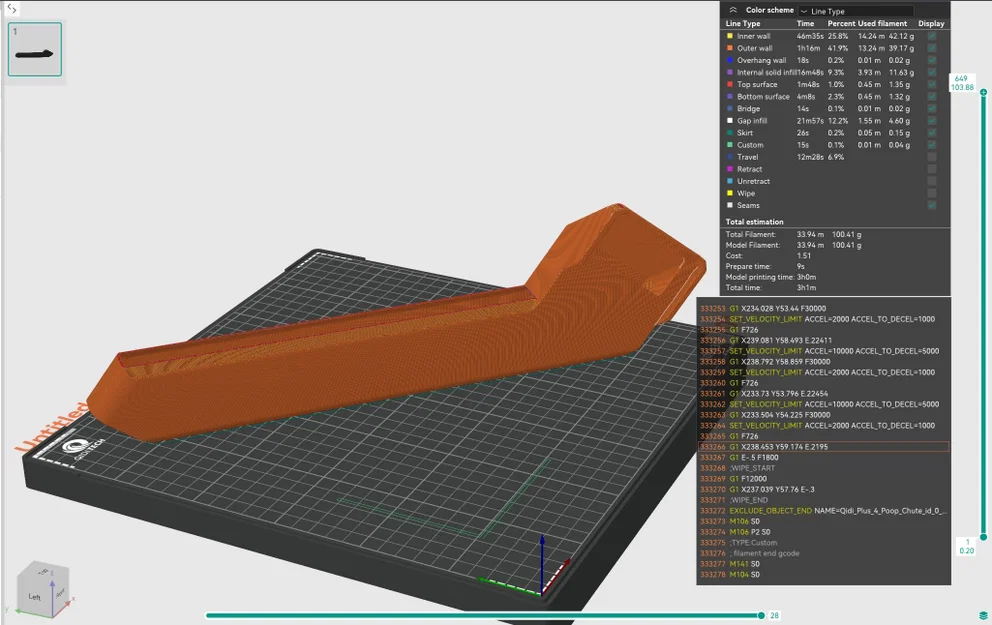Click the horizontal move slider handle
This screenshot has width=992, height=625.
tap(761, 615)
